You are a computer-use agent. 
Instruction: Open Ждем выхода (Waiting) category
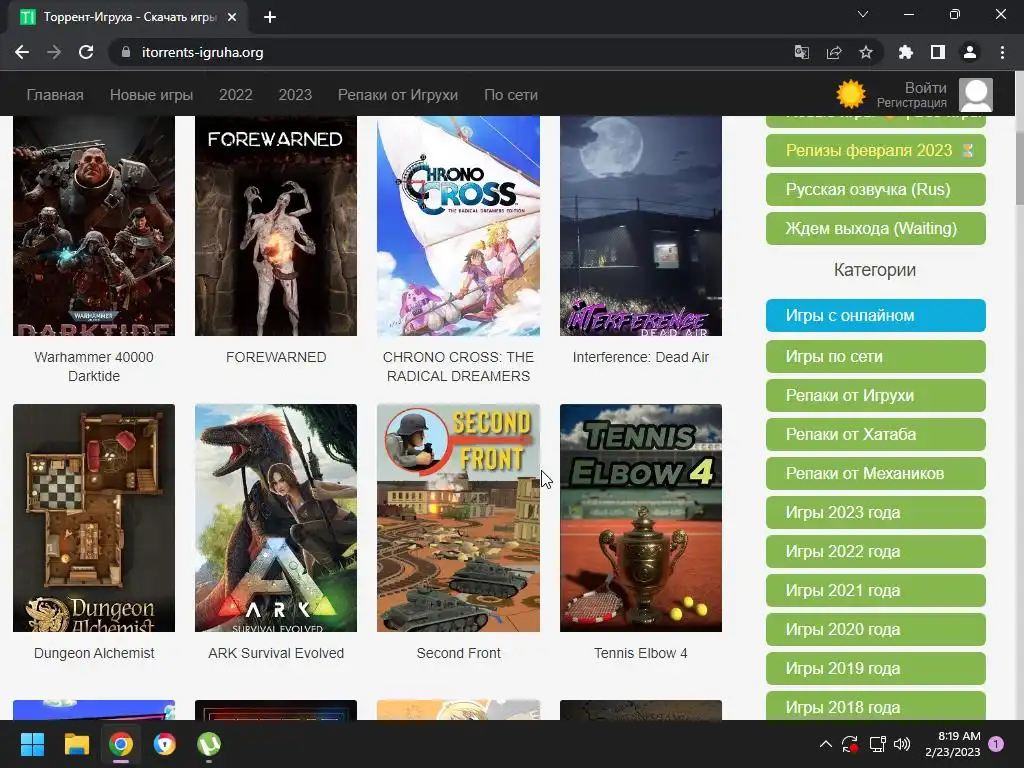[876, 229]
